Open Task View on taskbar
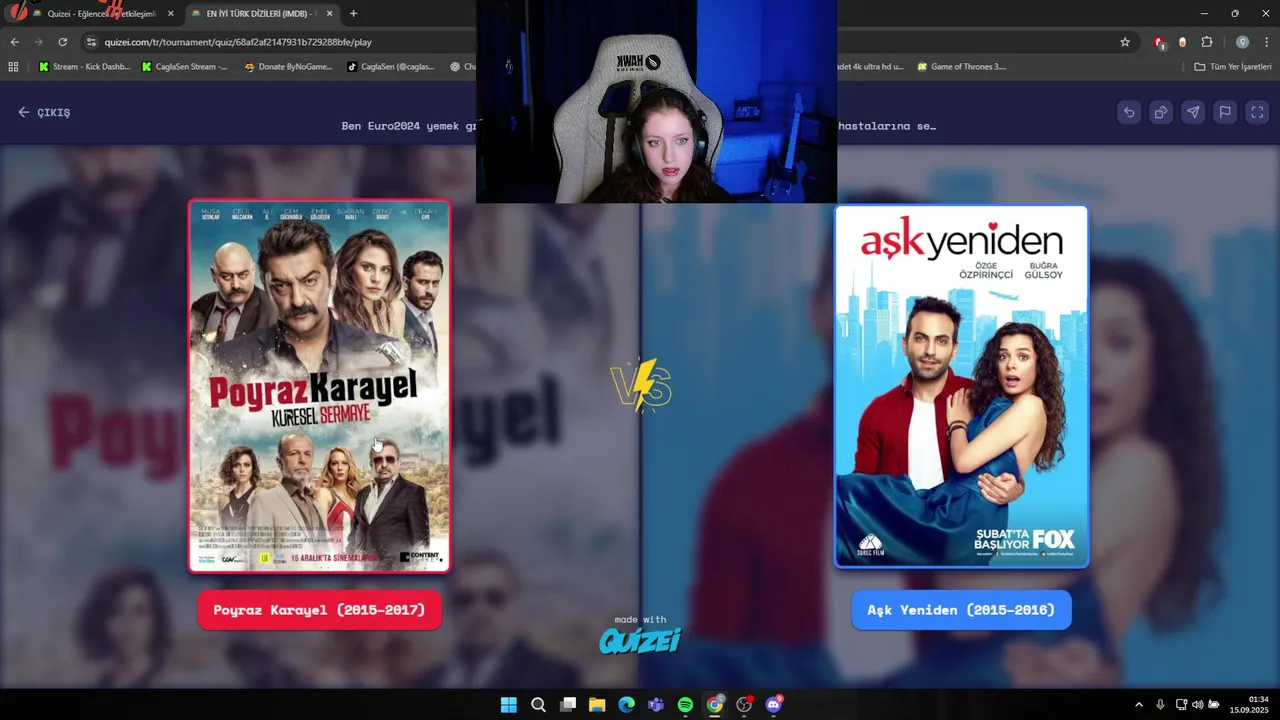 [568, 705]
